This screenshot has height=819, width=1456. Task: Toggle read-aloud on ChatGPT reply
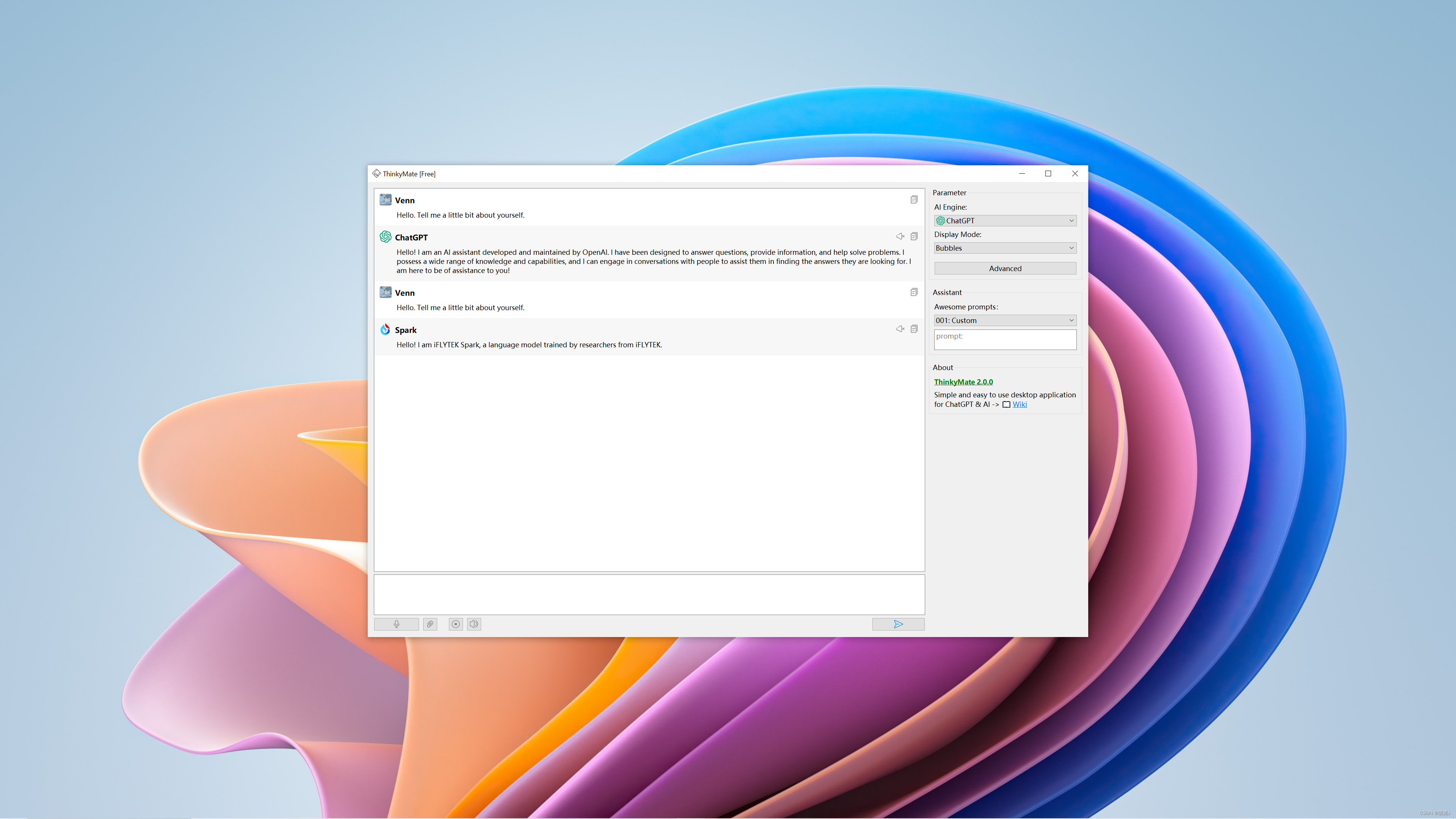[900, 236]
